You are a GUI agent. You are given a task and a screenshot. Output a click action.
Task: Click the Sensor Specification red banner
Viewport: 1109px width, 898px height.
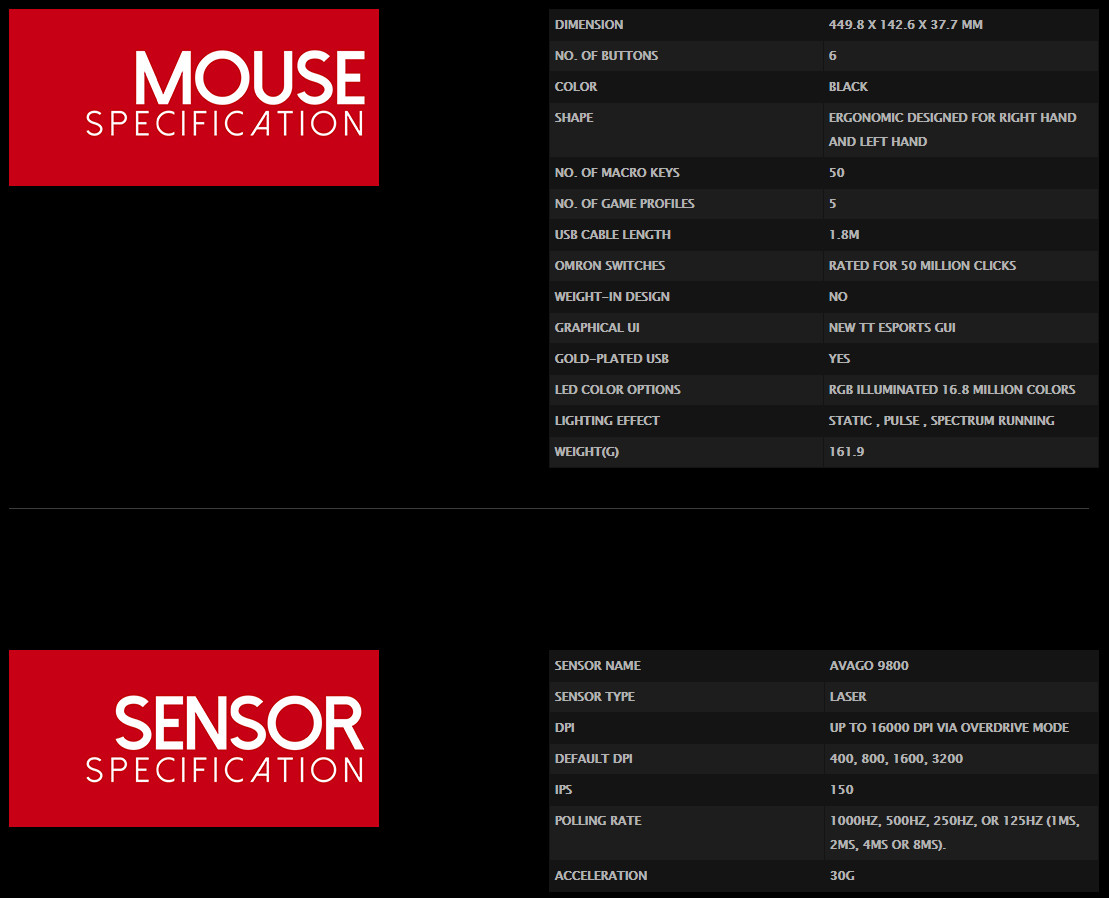194,738
